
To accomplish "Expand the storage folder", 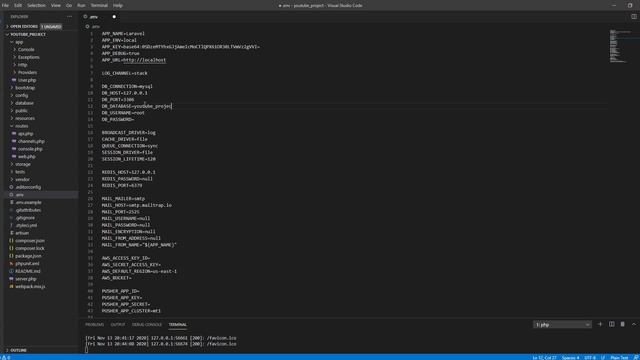I will 23,164.
